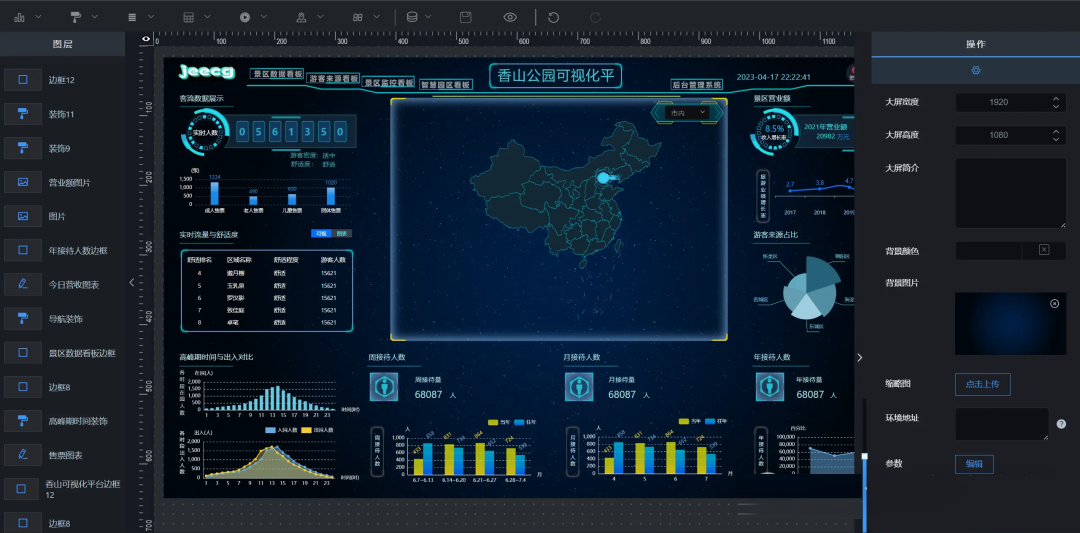Open the play media components menu
This screenshot has width=1080, height=533.
[252, 17]
